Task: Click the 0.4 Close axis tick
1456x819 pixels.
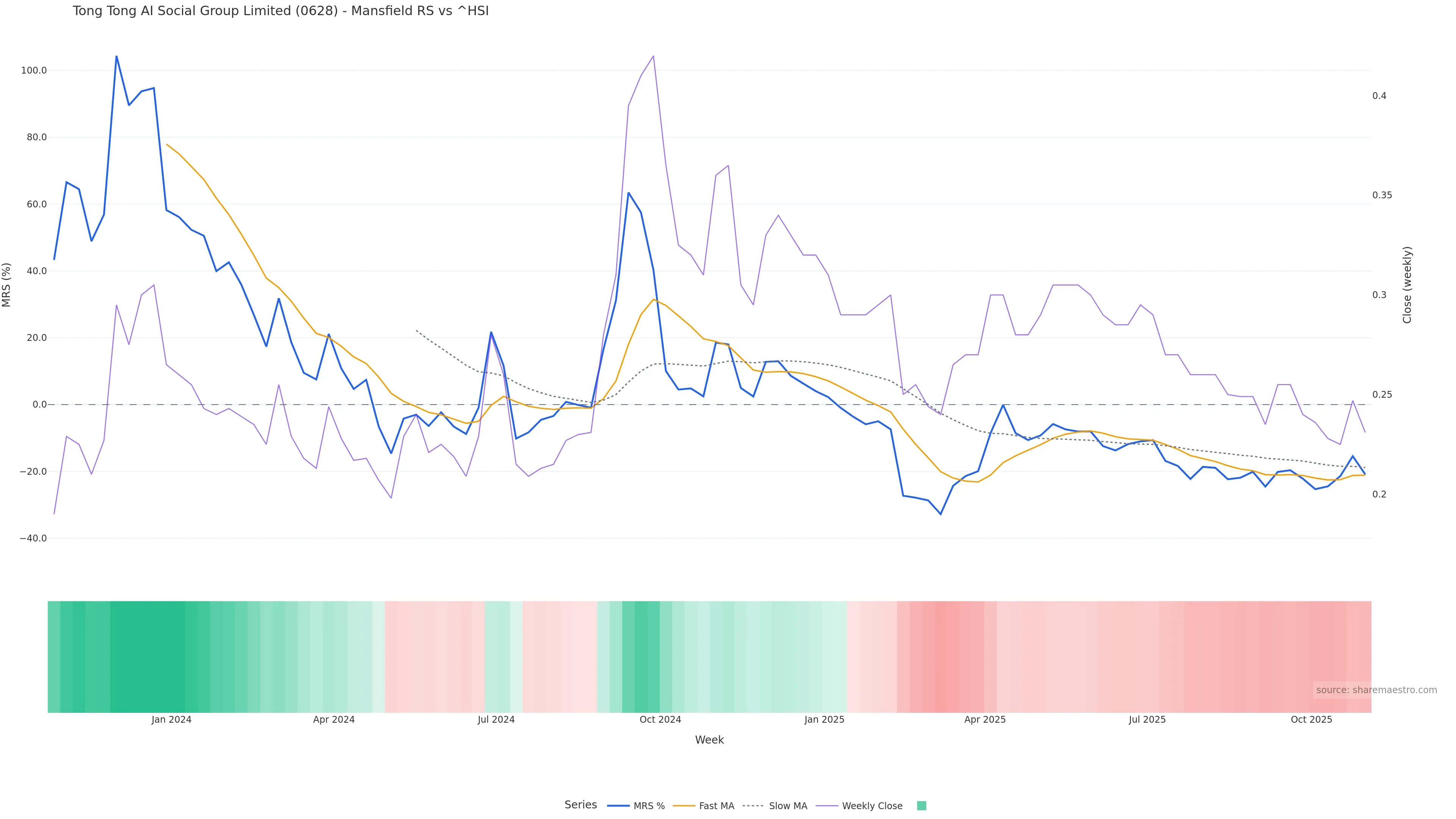Action: (x=1379, y=96)
